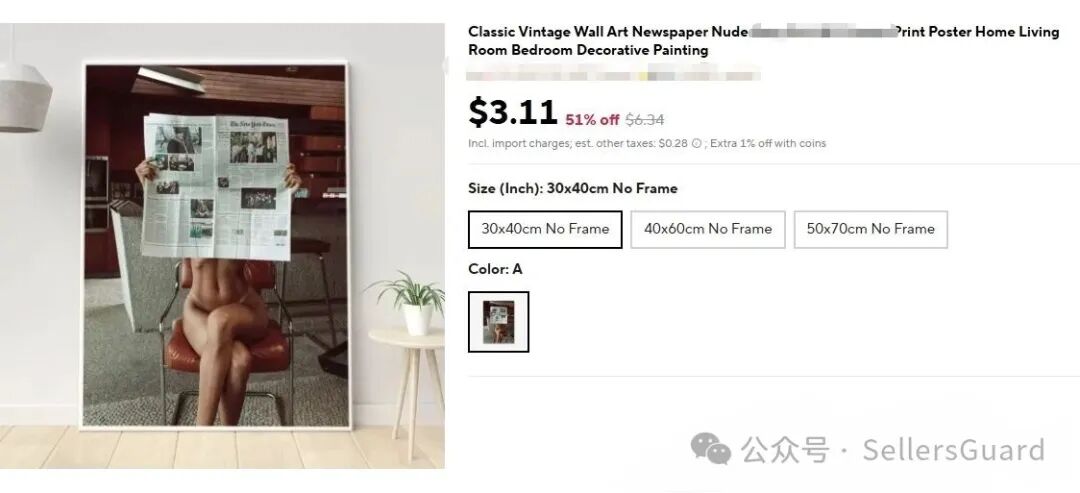Click the 公众号 text in the watermark
1080x493 pixels.
(x=785, y=450)
